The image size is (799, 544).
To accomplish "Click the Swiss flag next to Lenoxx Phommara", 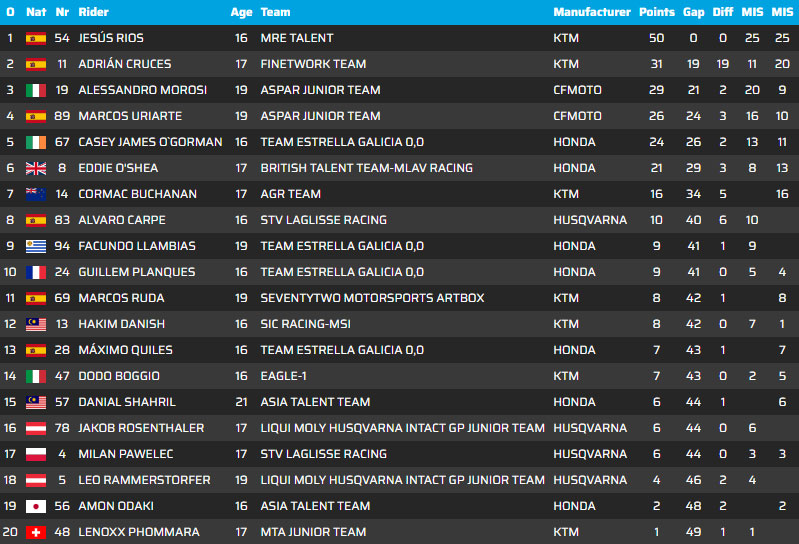I will [x=36, y=532].
